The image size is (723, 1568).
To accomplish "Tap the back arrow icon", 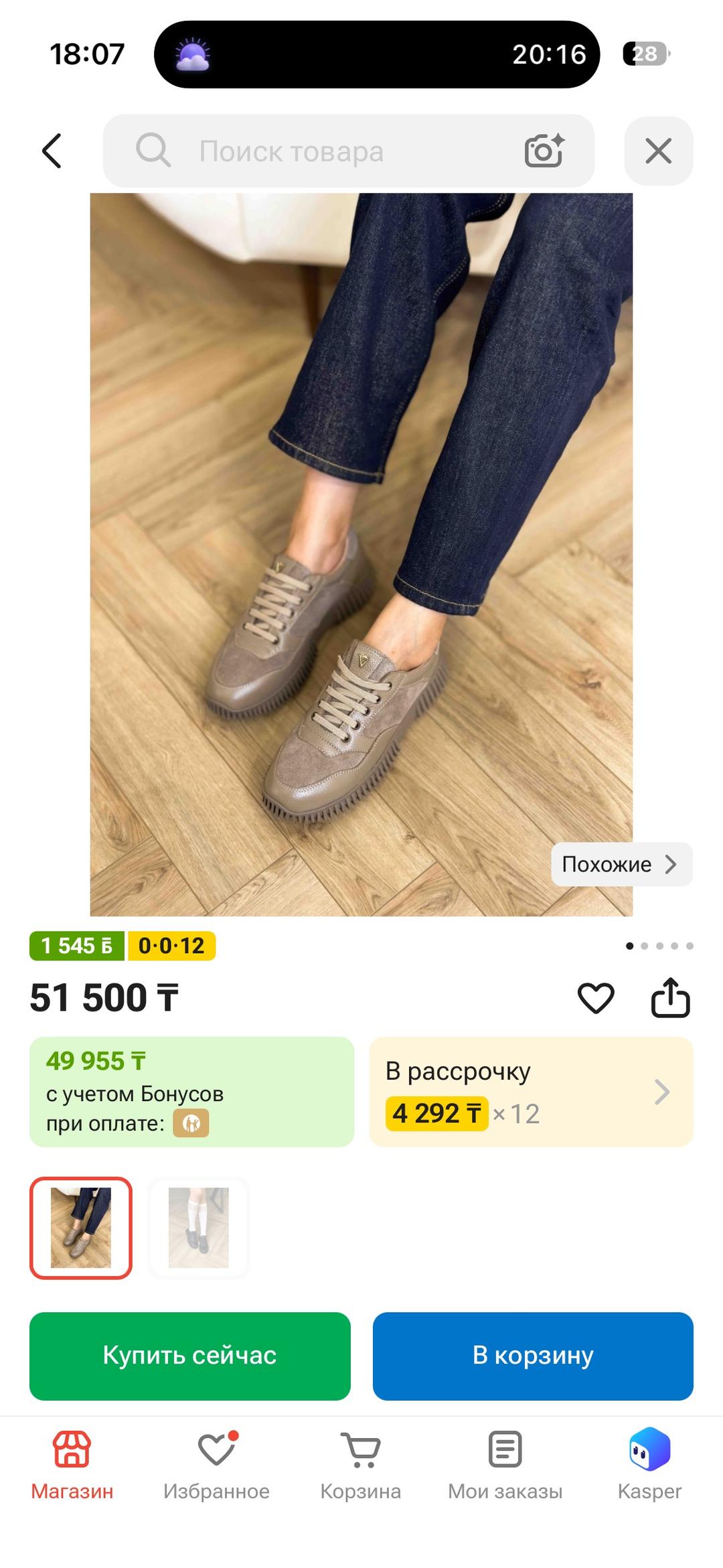I will point(52,151).
